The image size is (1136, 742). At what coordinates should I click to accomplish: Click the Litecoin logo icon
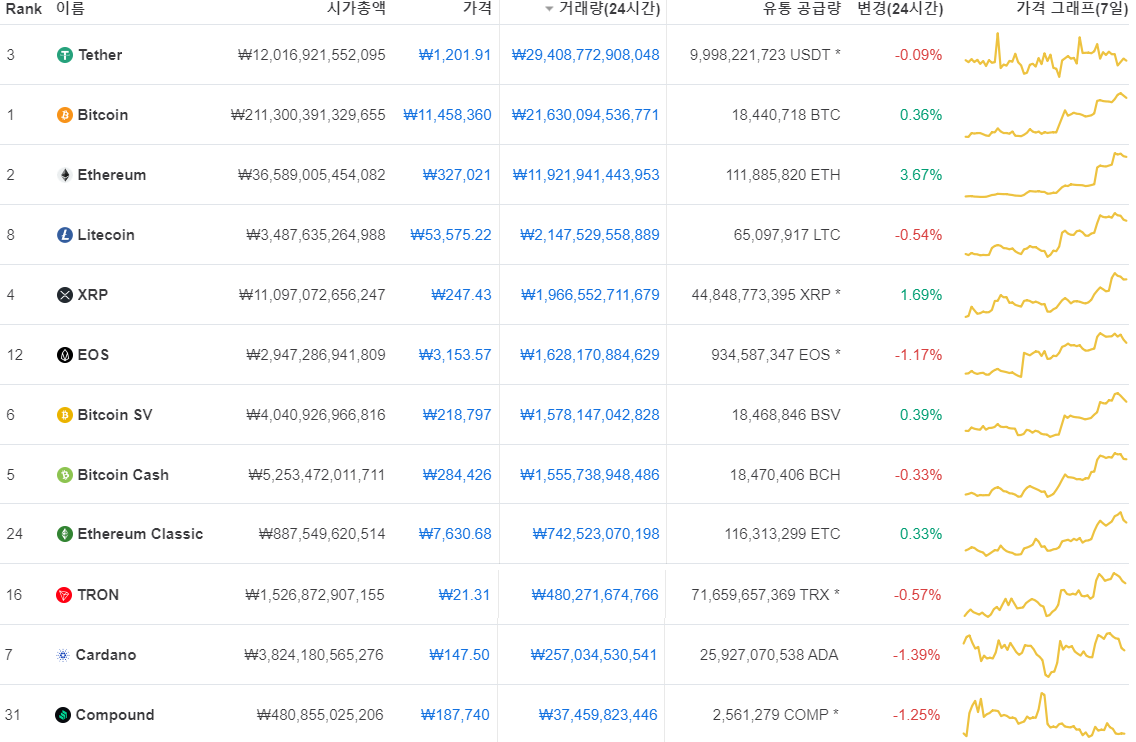click(64, 235)
